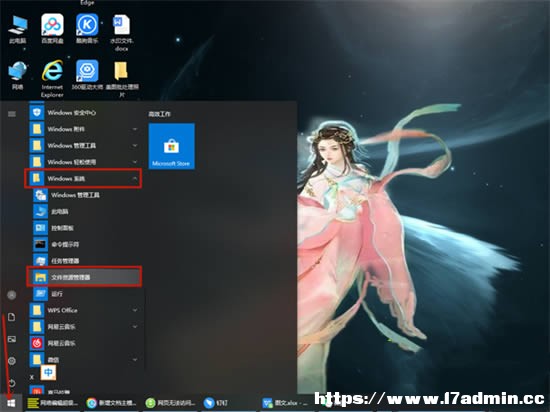The height and width of the screenshot is (412, 550).
Task: Open Settings gear in Start sidebar
Action: [12, 361]
